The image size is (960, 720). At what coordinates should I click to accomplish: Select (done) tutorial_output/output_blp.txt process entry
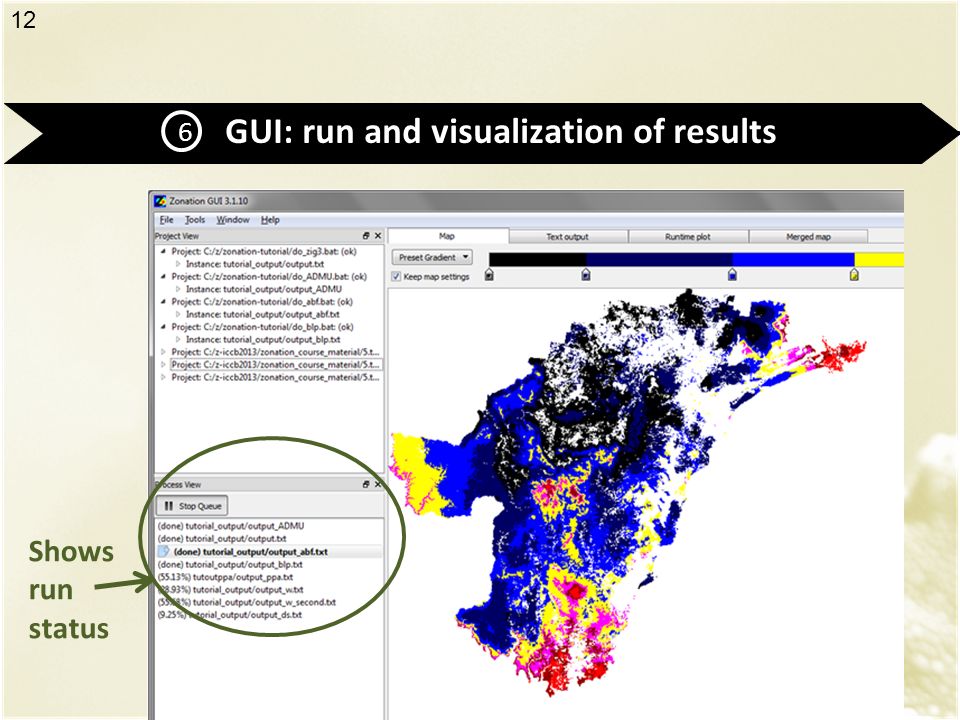pos(230,564)
